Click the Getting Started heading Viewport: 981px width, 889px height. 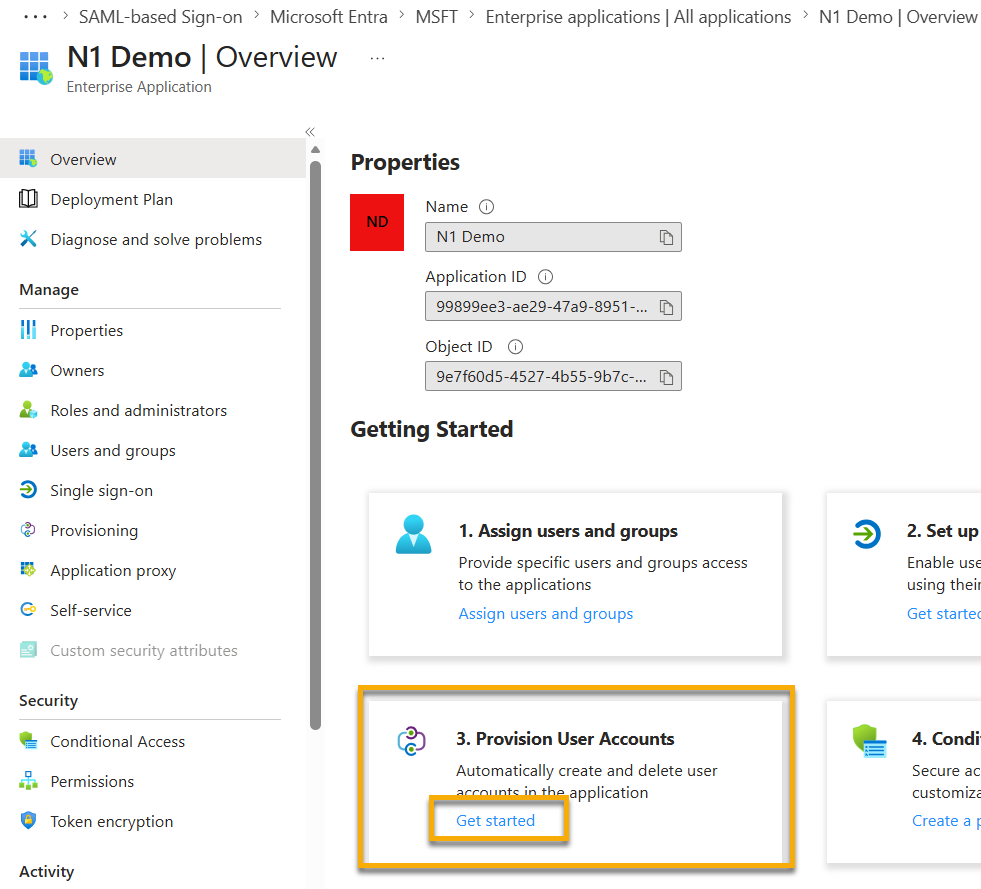[432, 429]
